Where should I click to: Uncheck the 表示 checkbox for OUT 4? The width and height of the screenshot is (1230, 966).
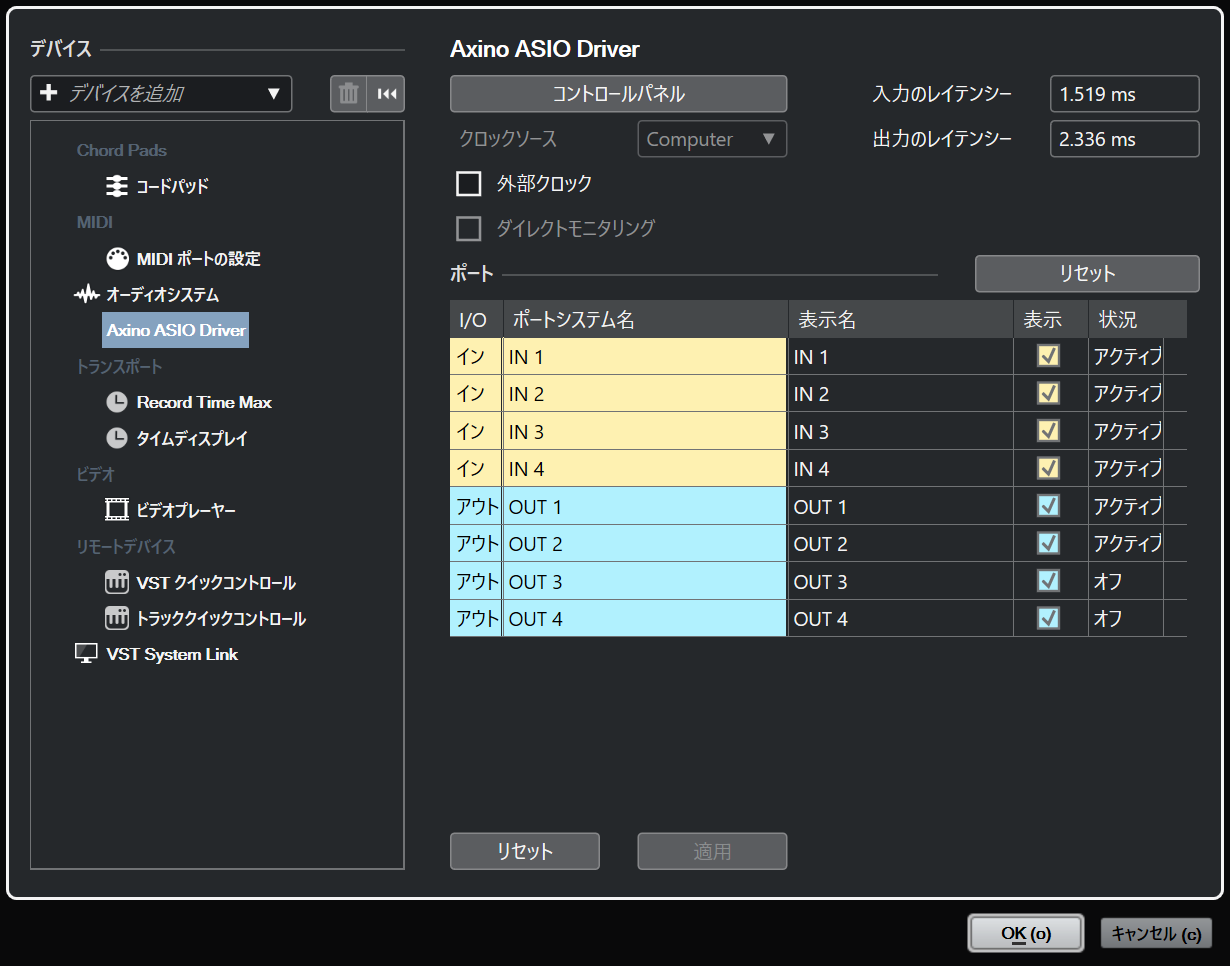click(x=1048, y=618)
